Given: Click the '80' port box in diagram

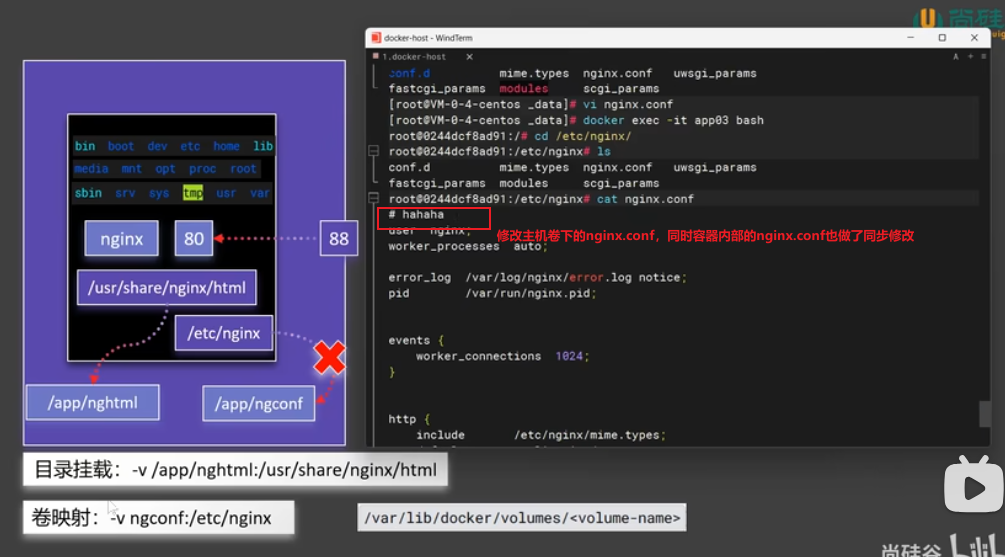Looking at the screenshot, I should [194, 238].
